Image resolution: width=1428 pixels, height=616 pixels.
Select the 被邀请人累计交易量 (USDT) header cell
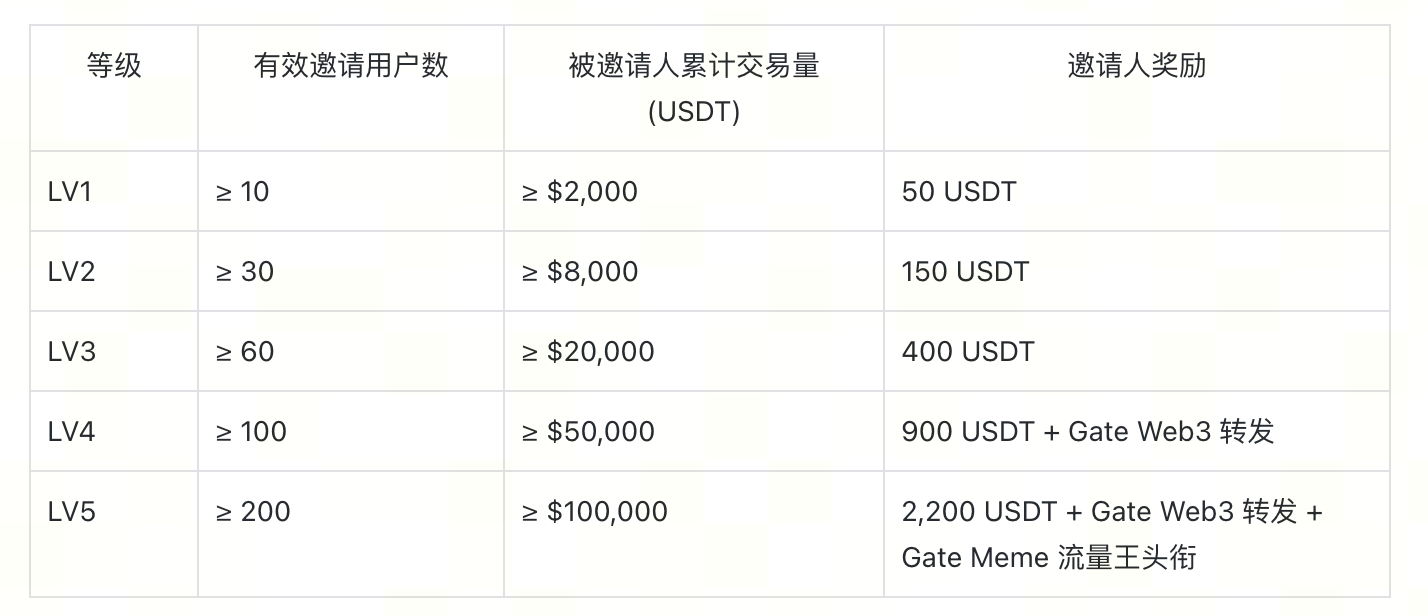click(x=693, y=88)
